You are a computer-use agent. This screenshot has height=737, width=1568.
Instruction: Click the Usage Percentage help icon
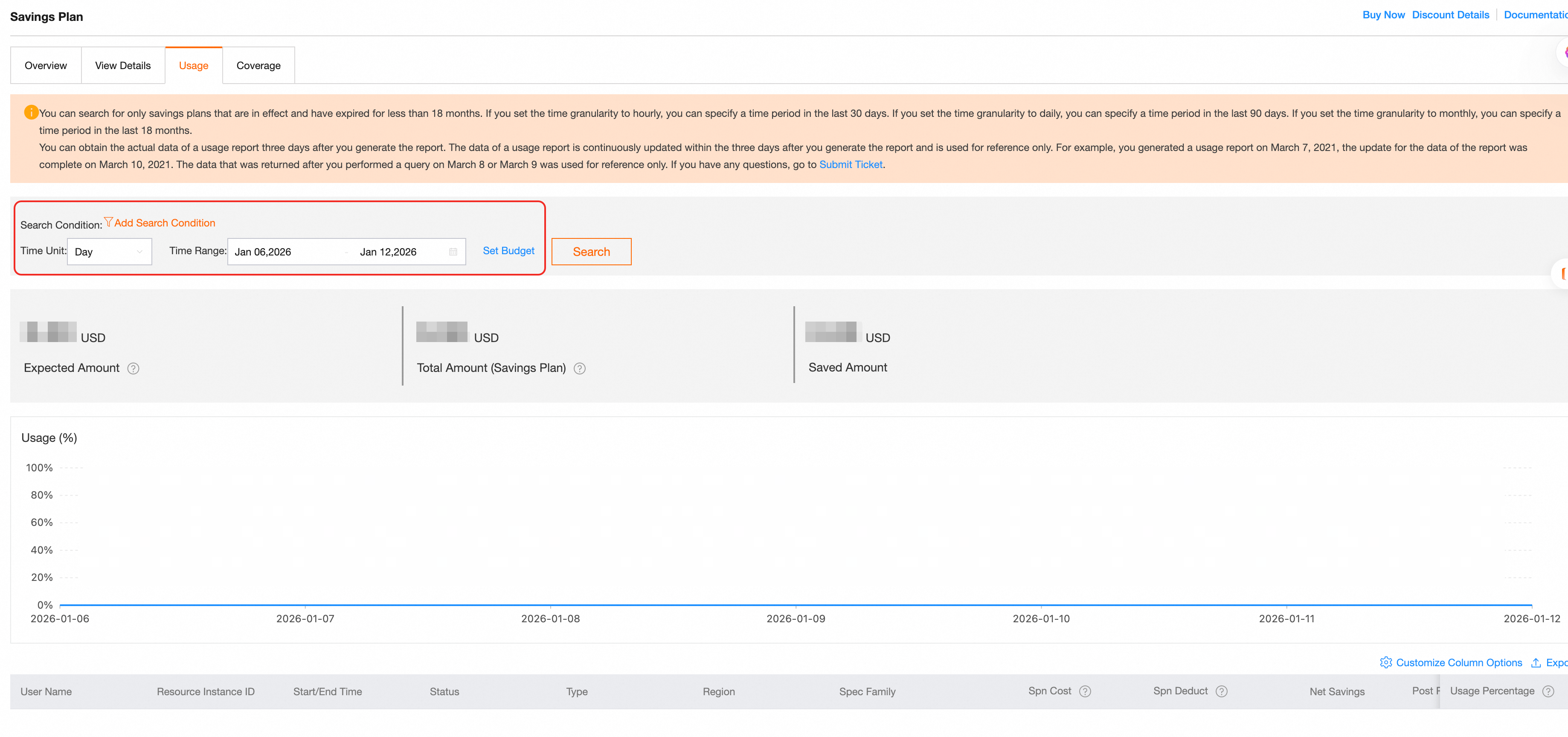(1548, 691)
